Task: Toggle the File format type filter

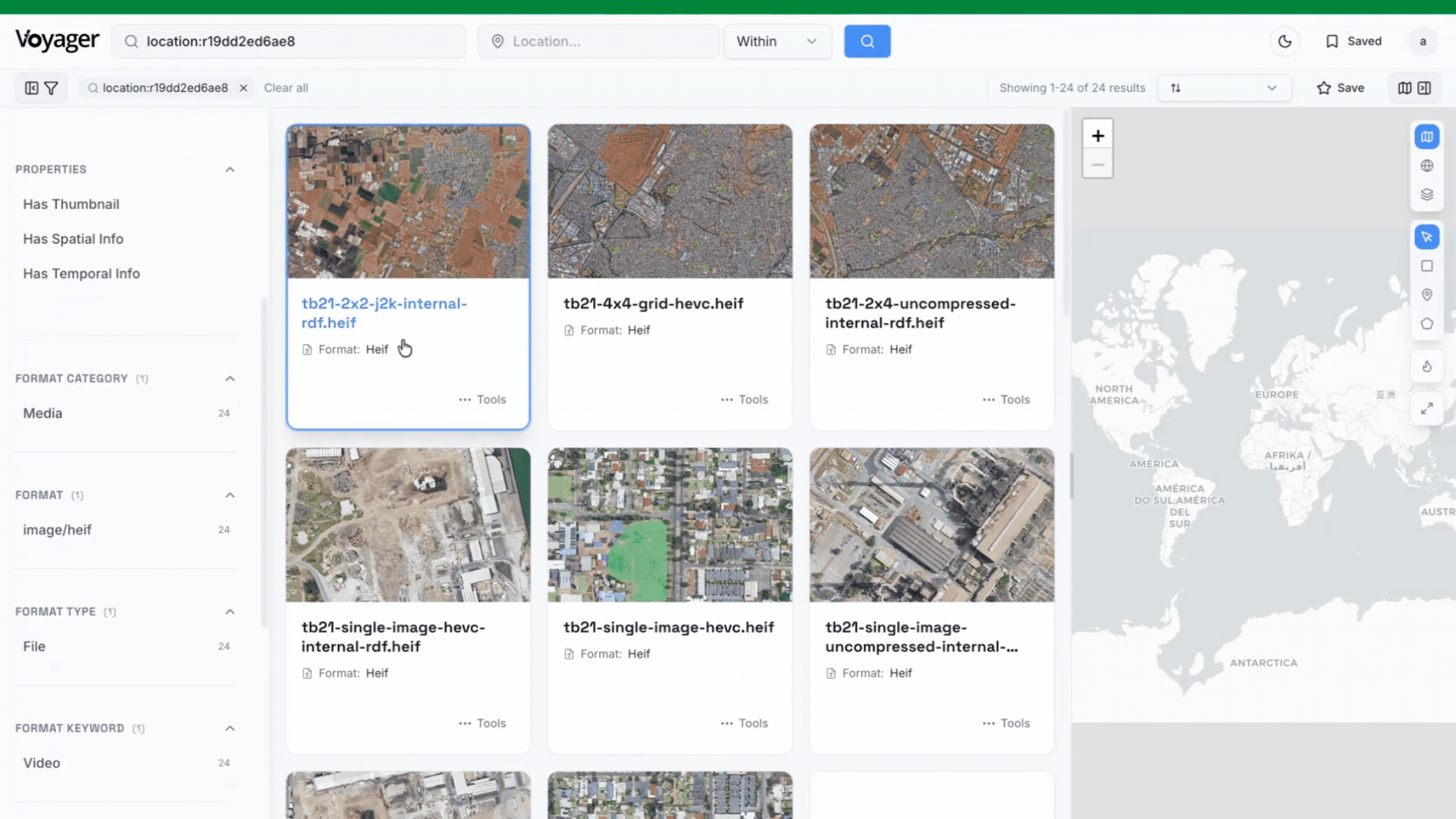Action: point(126,647)
